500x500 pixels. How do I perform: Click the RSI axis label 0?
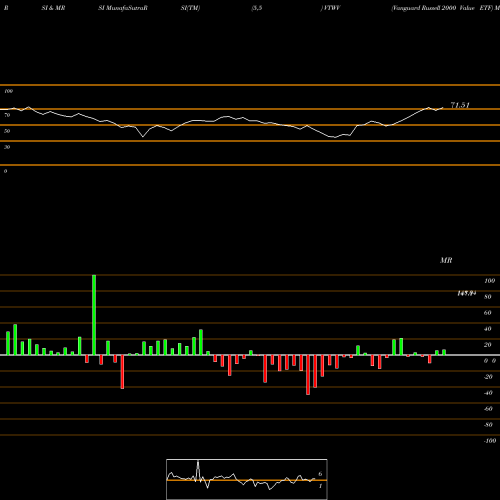(5, 171)
